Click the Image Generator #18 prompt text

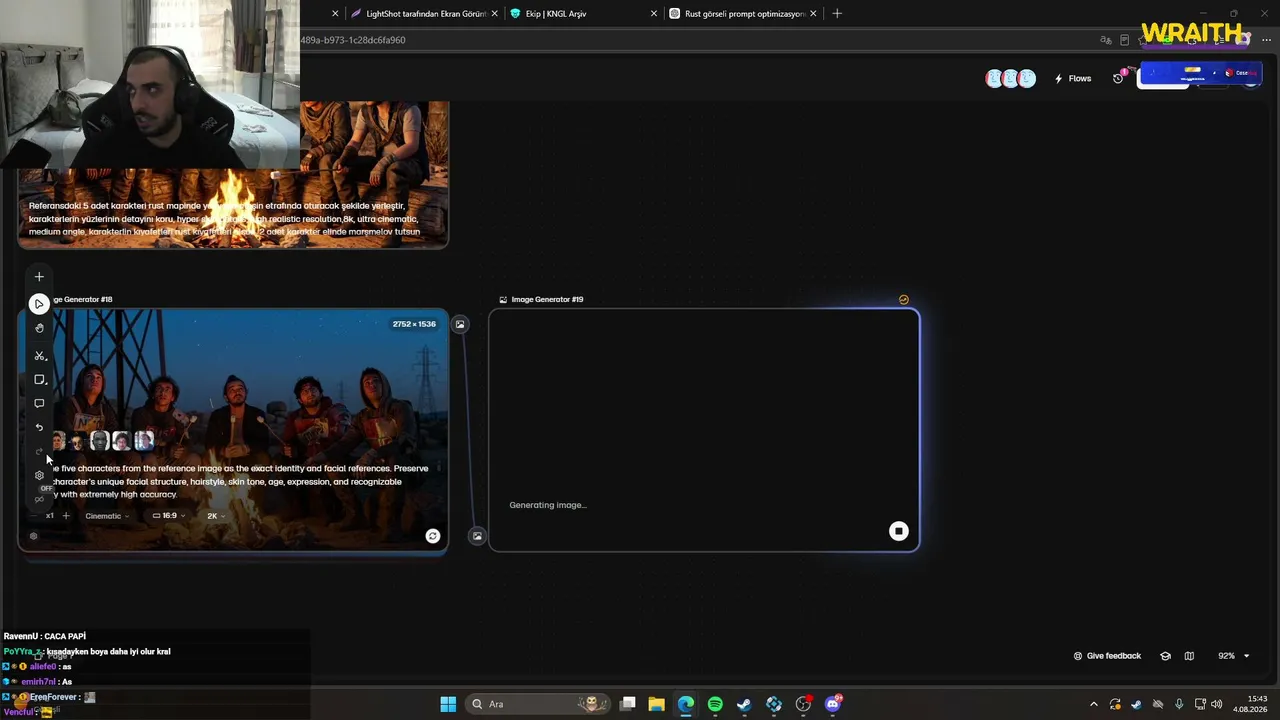[240, 481]
